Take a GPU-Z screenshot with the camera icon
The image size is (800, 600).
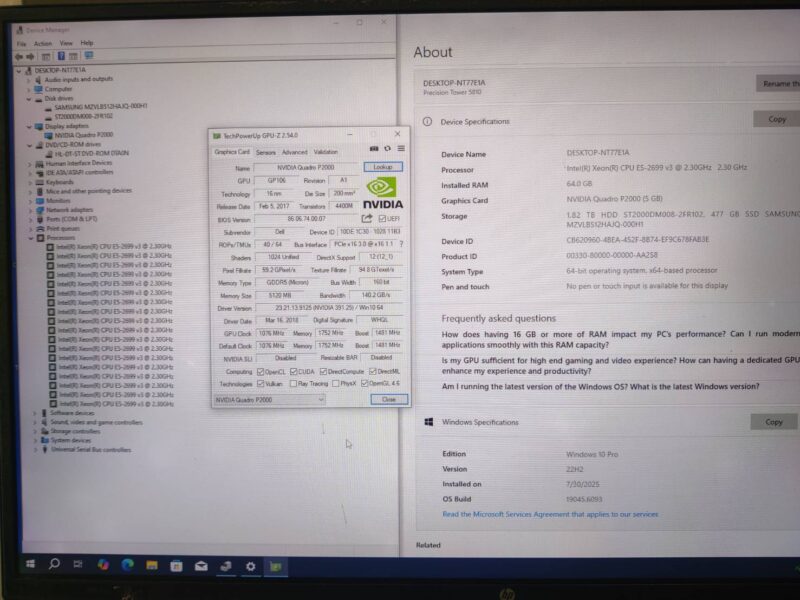pyautogui.click(x=374, y=148)
